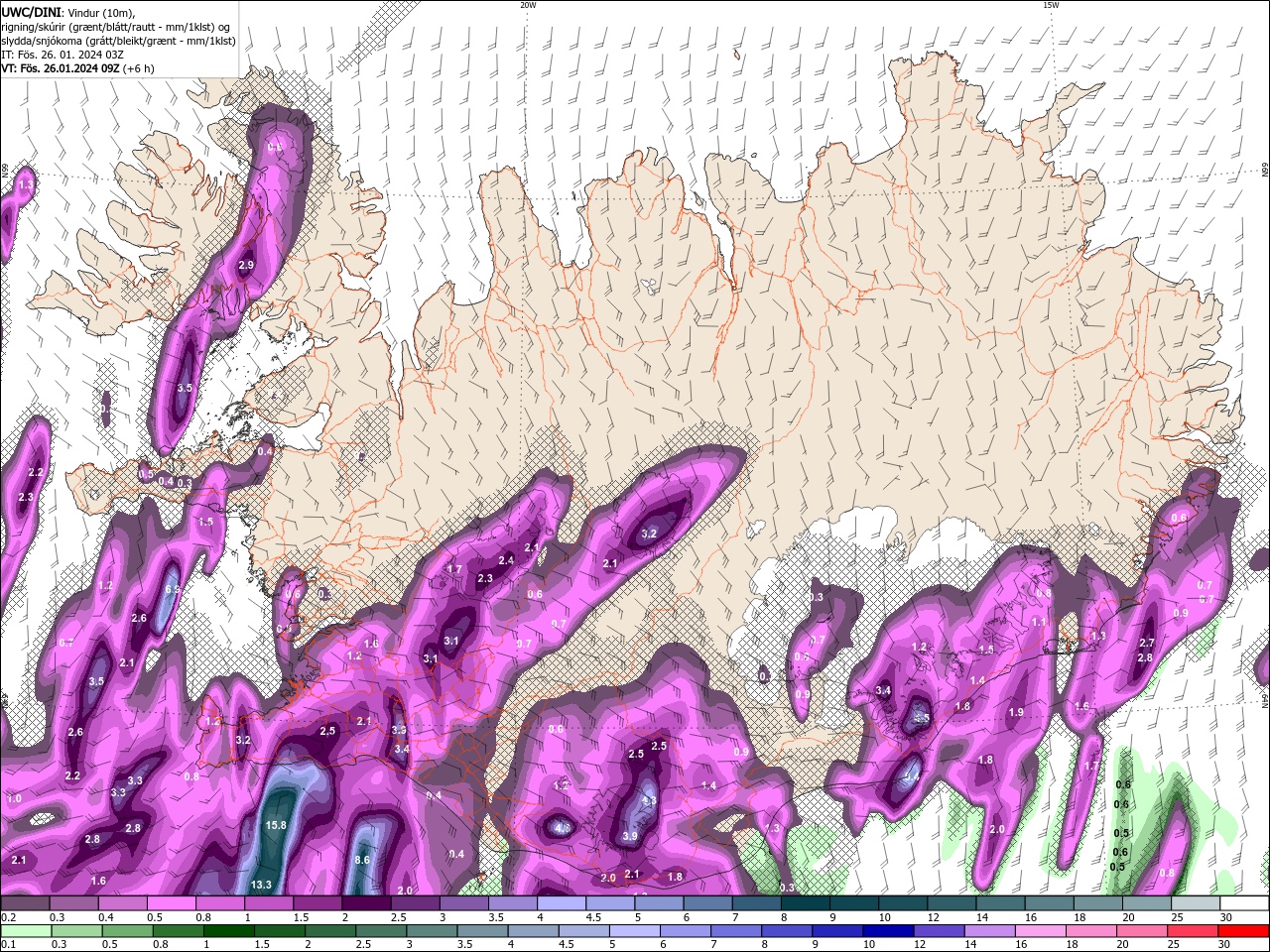
Task: Click the 1.1 precipitation value
Action: coord(1039,622)
